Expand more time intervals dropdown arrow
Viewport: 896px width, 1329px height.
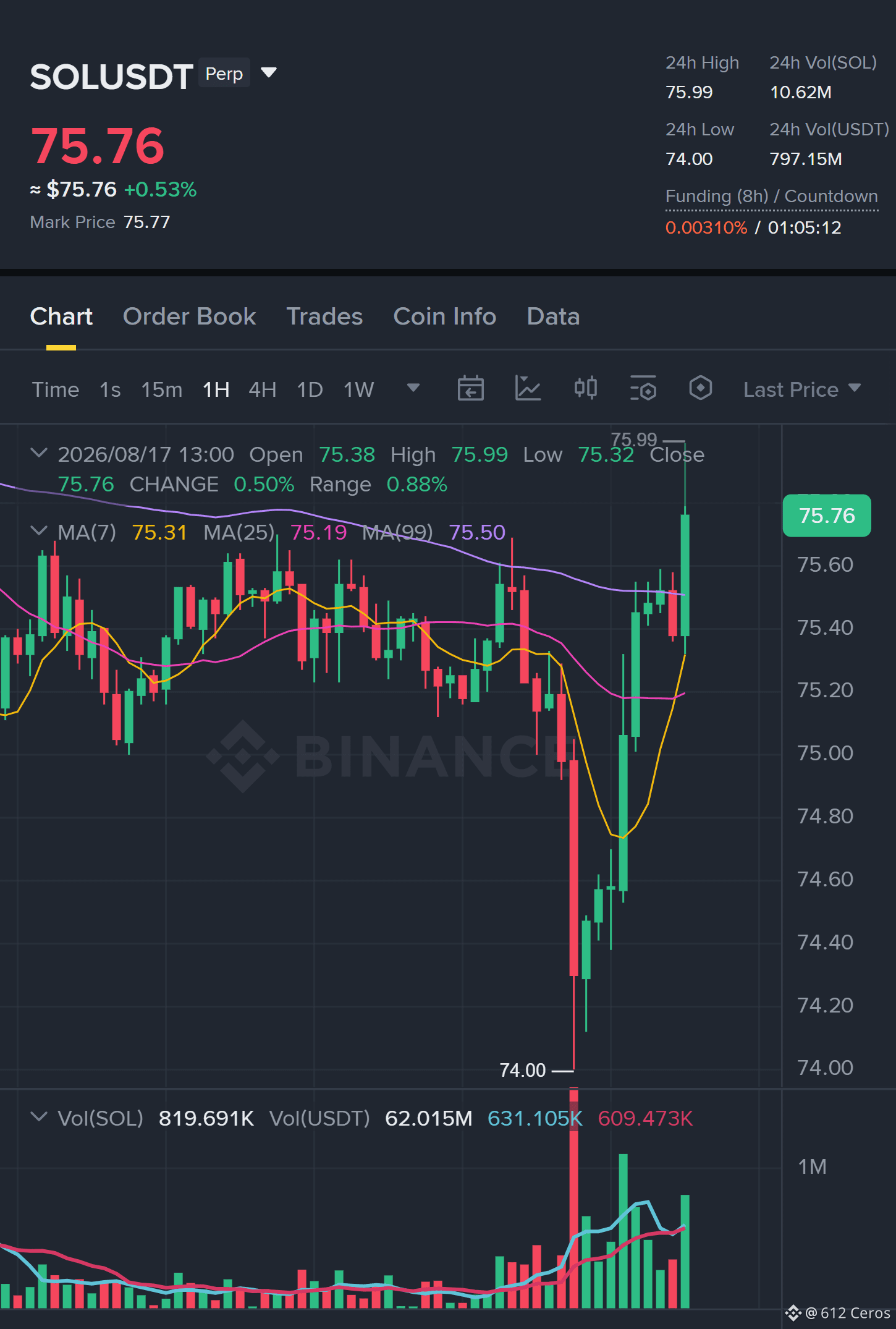click(413, 388)
